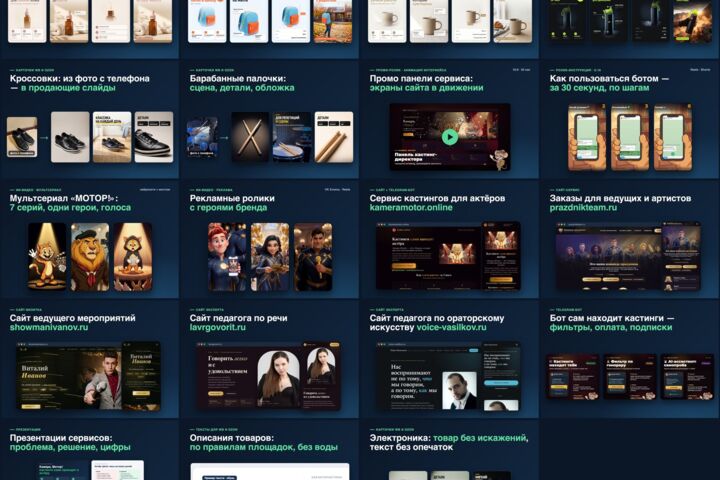Viewport: 720px width, 480px height.
Task: Open the third casting bot feature card
Action: click(687, 377)
